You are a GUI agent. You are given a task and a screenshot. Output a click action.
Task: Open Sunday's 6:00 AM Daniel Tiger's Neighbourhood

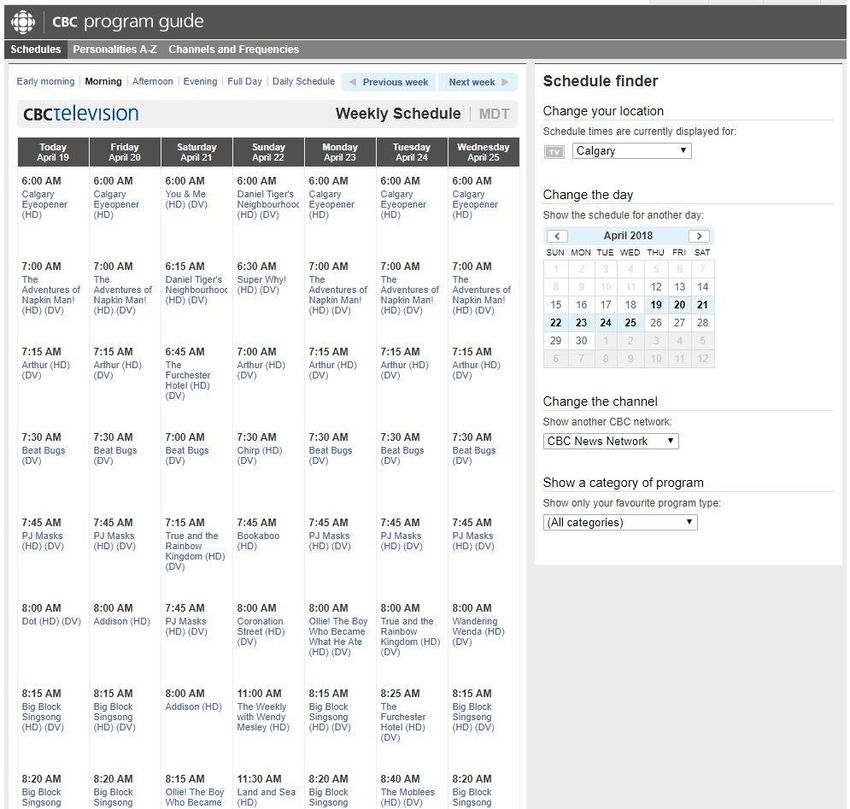[x=268, y=204]
